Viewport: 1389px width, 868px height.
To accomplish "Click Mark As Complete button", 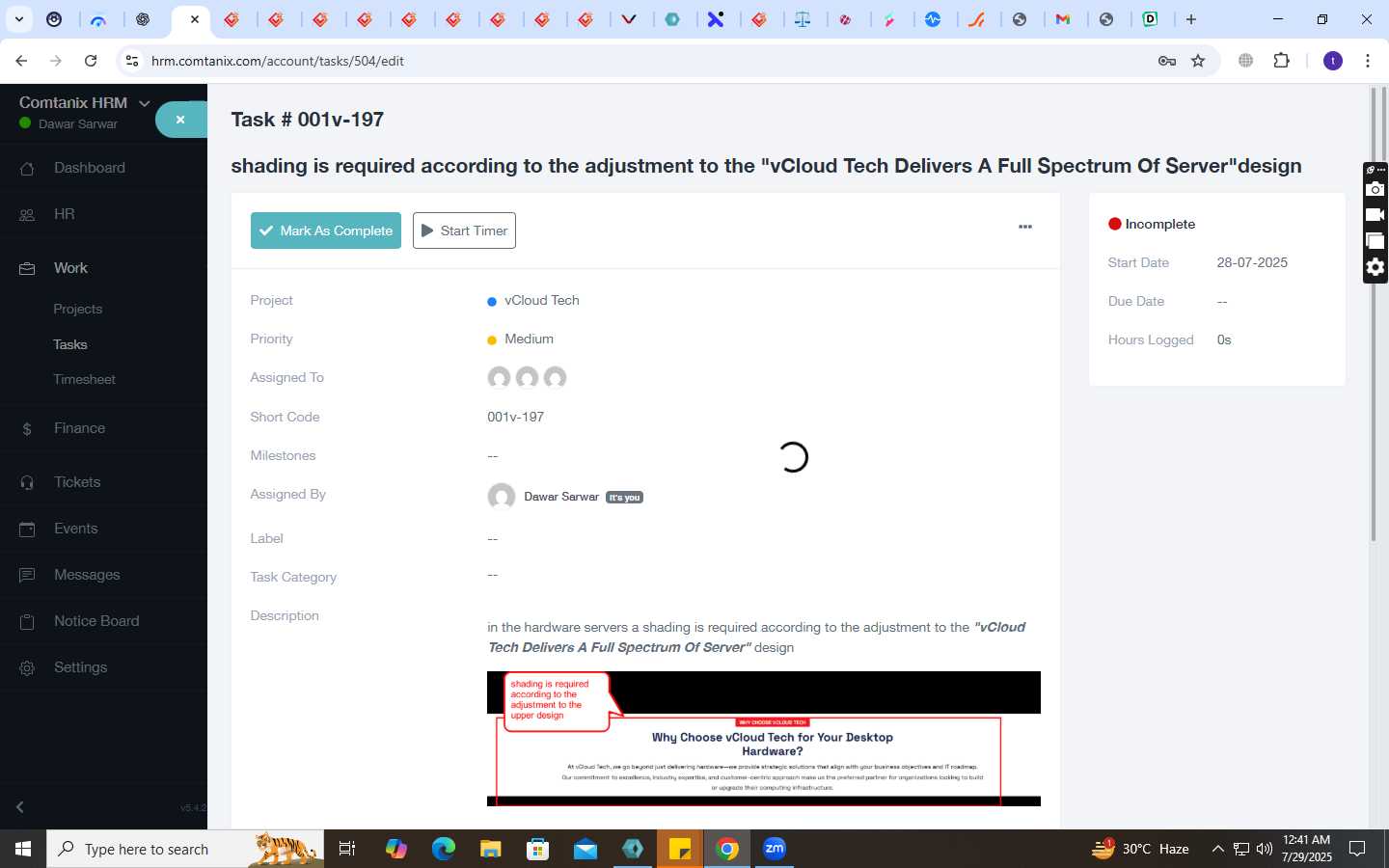I will click(326, 231).
